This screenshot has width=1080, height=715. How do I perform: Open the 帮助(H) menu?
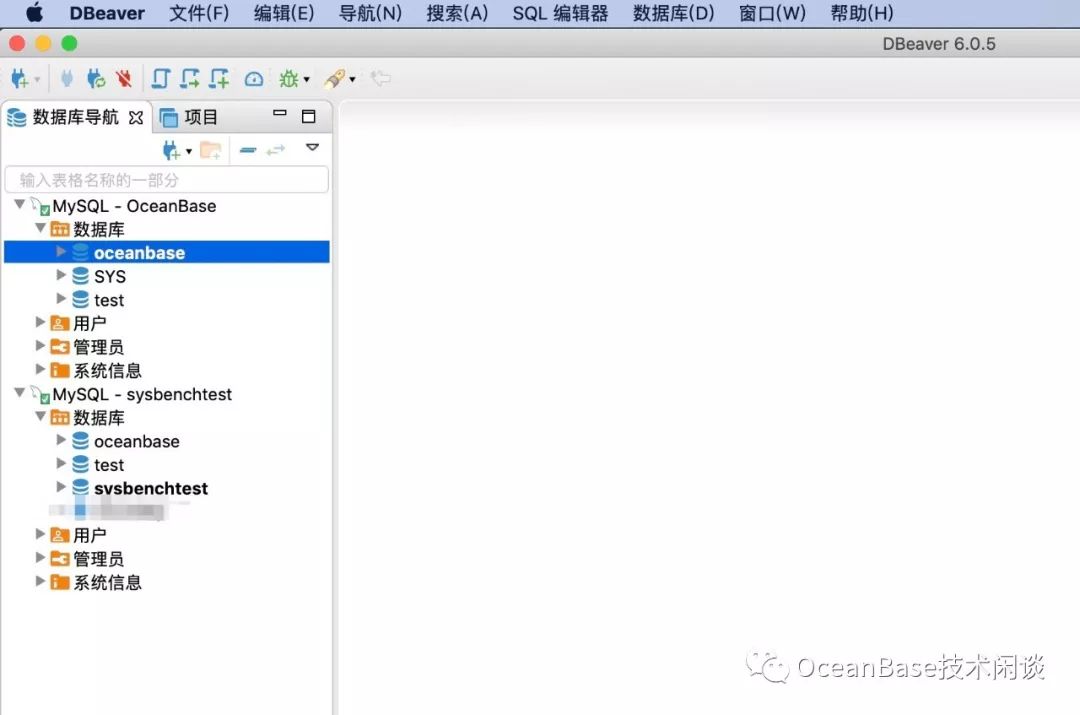tap(862, 13)
